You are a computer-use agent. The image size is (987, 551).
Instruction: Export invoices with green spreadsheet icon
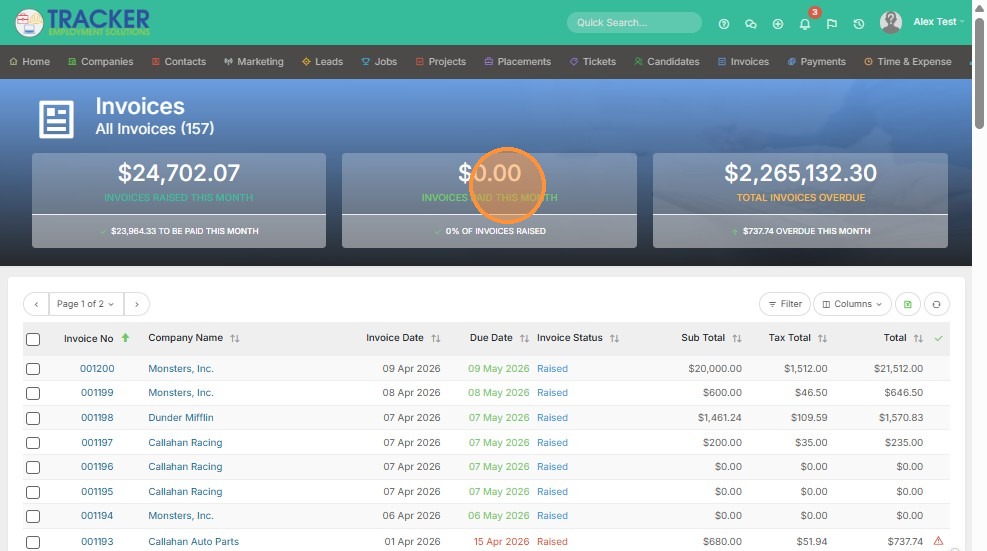tap(908, 304)
